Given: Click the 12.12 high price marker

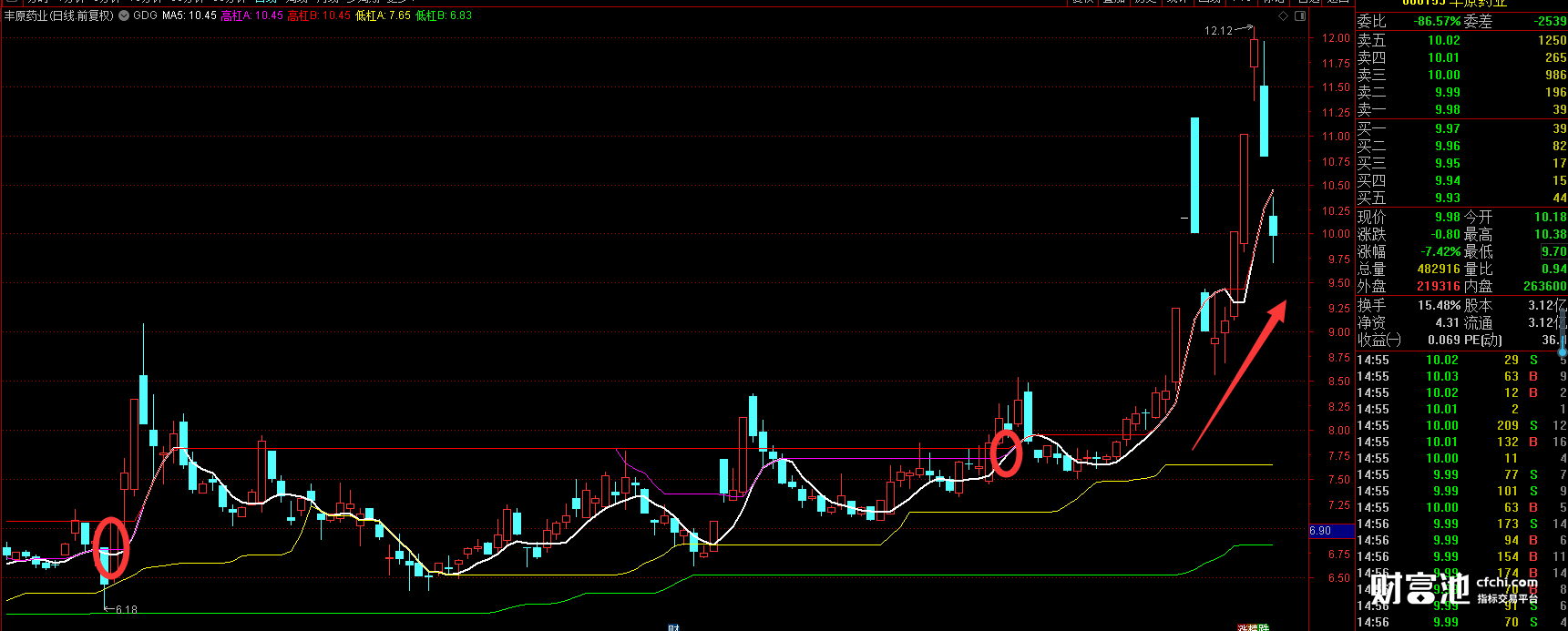Looking at the screenshot, I should [x=1218, y=30].
